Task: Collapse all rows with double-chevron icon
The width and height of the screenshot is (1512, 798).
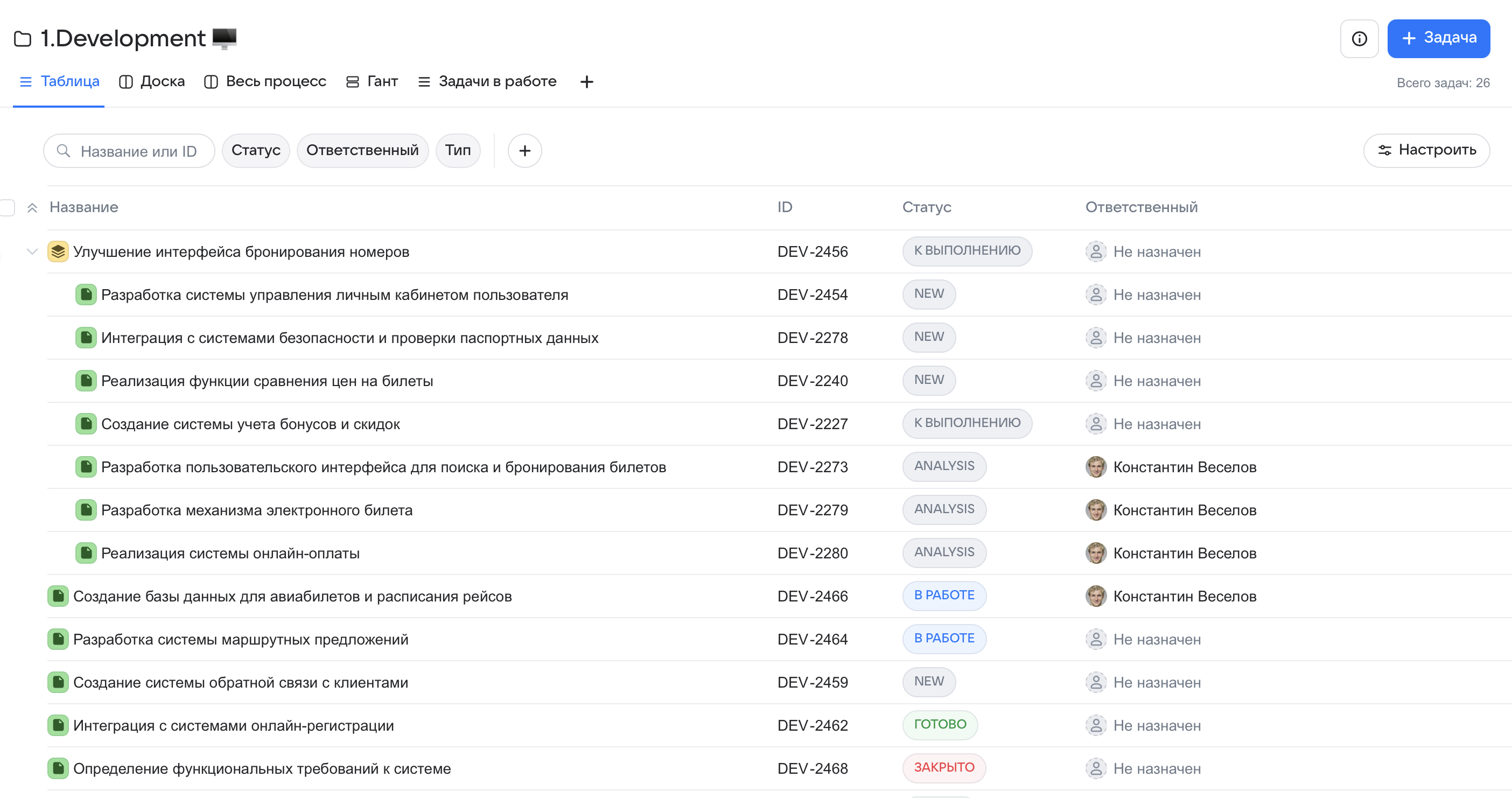Action: coord(32,208)
